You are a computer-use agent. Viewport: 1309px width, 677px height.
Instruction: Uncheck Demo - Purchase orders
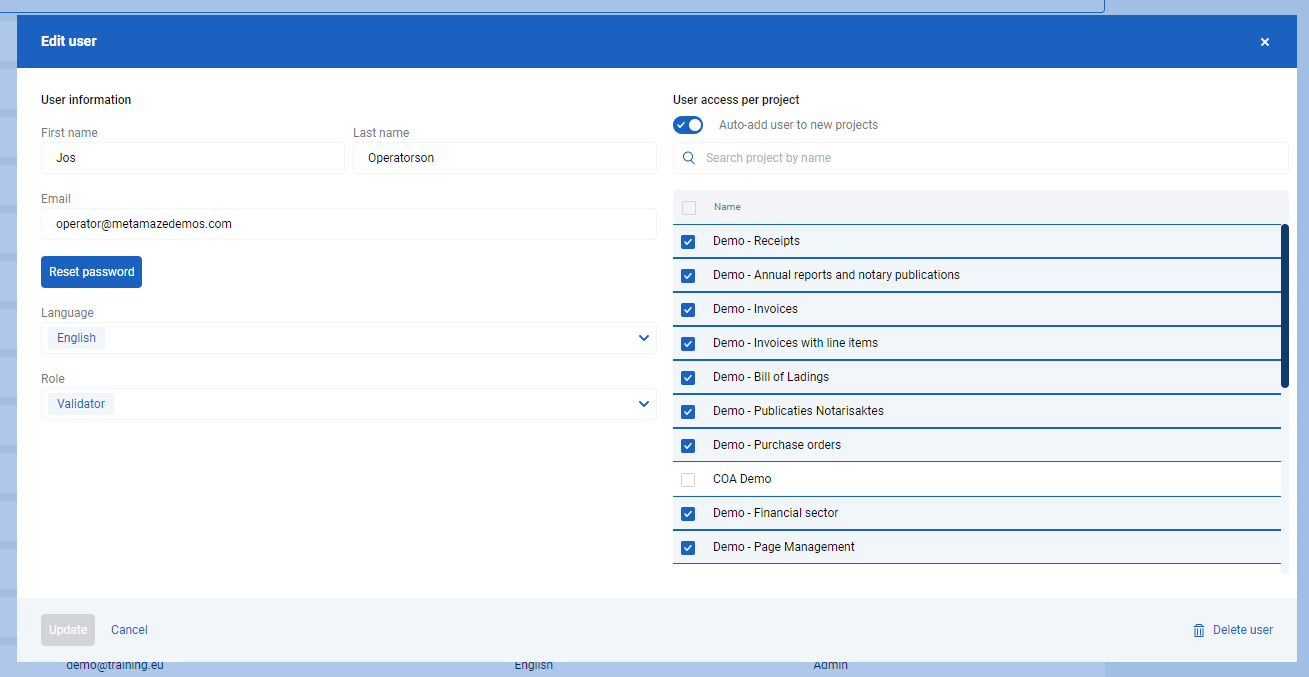coord(688,446)
